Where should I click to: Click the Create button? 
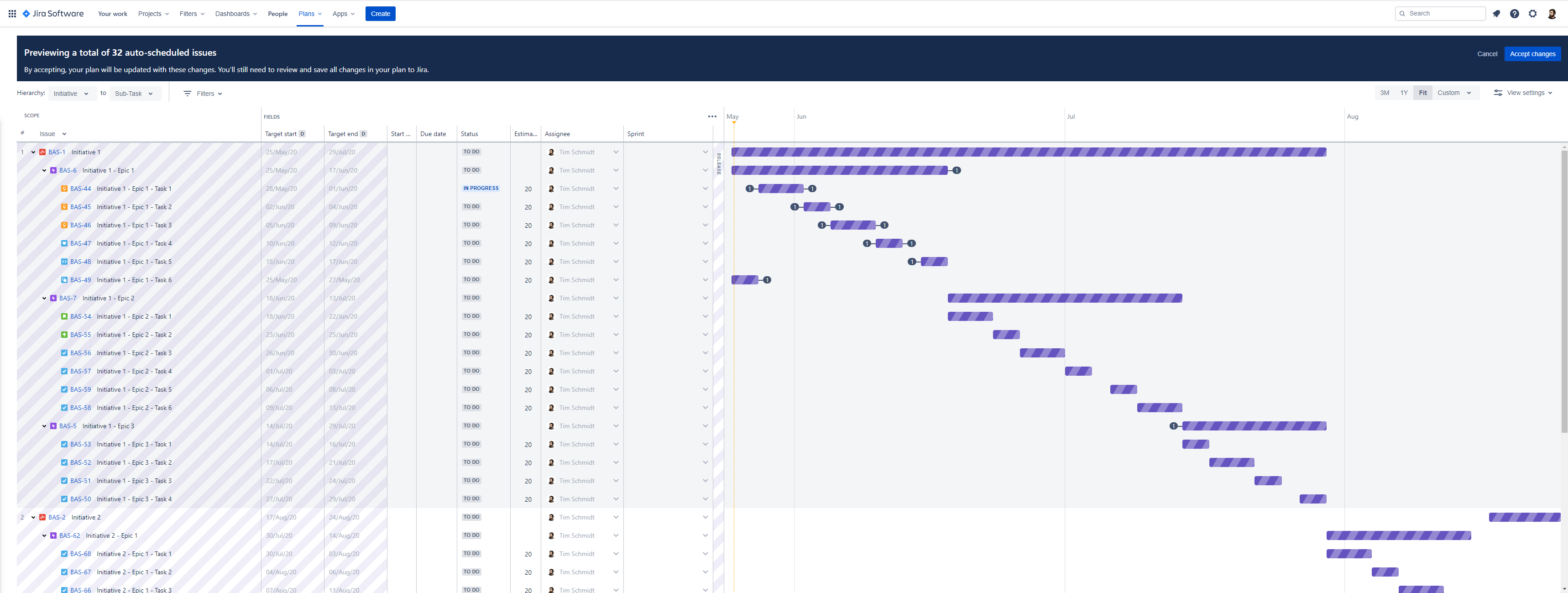tap(381, 13)
